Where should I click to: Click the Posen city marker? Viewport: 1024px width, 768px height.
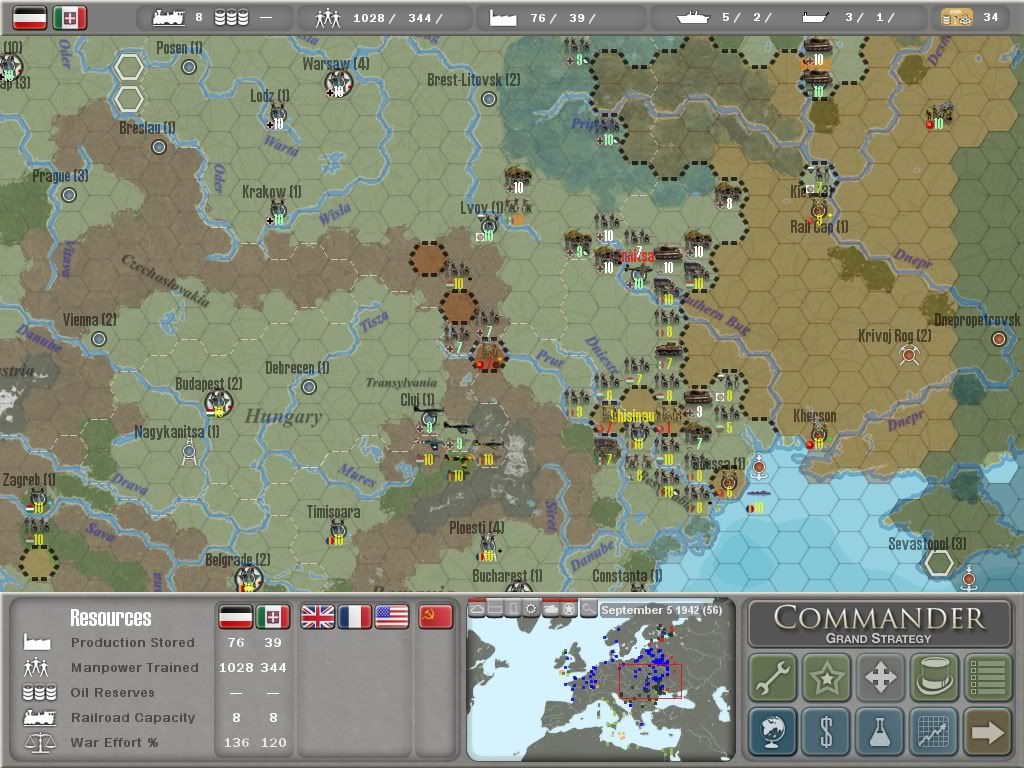click(x=189, y=67)
